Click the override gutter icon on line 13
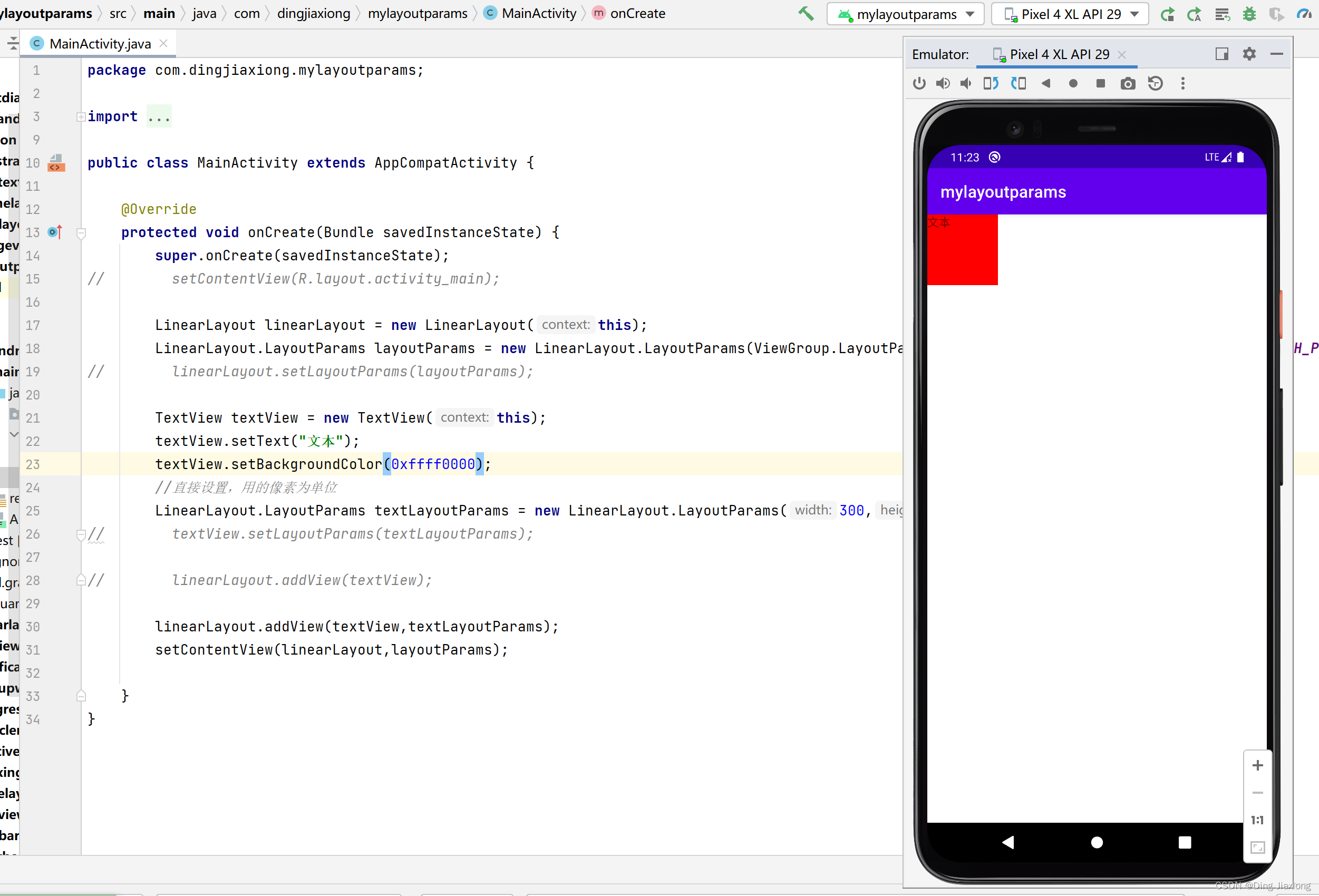 click(55, 232)
